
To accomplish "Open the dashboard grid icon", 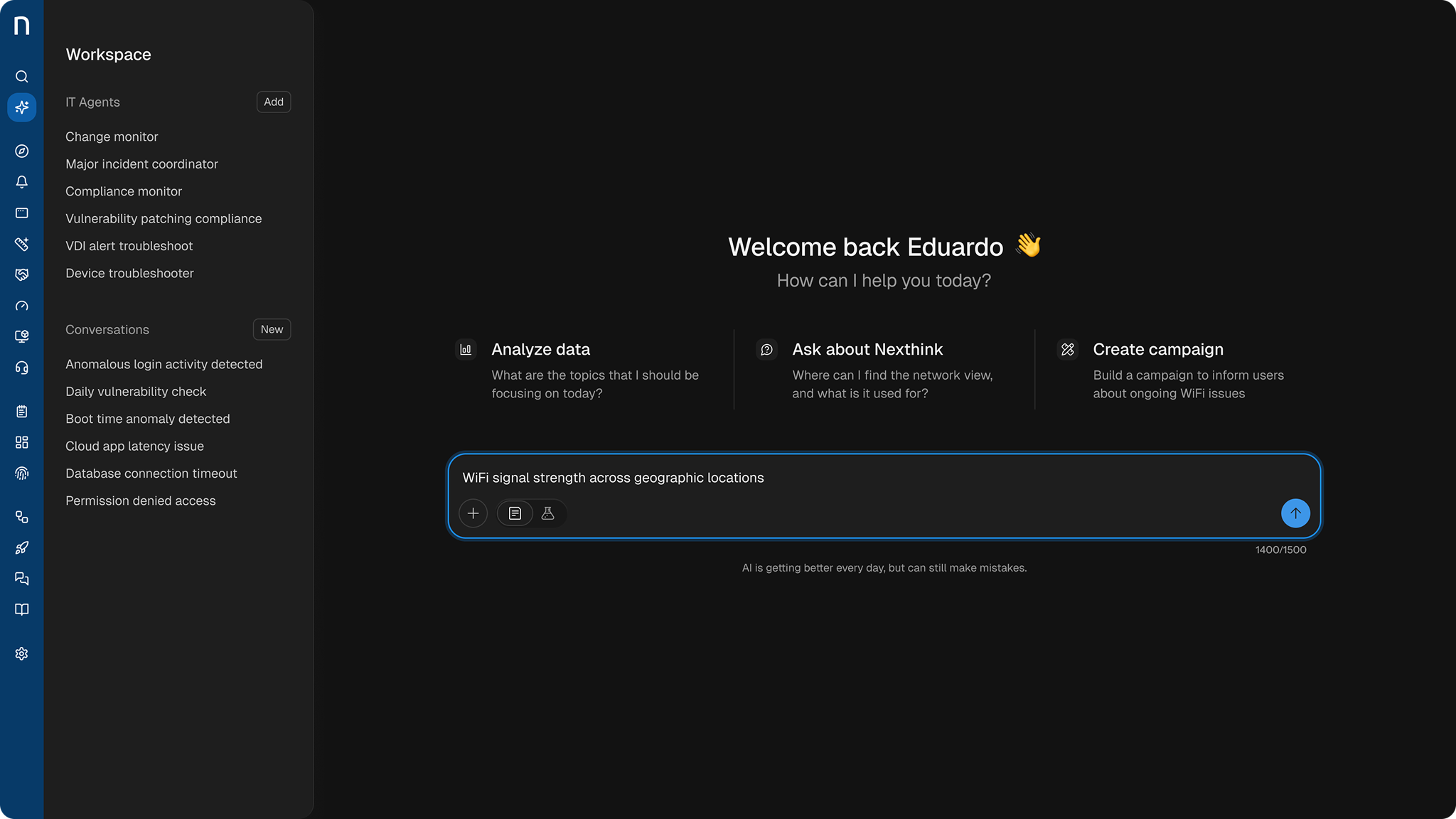I will point(22,442).
